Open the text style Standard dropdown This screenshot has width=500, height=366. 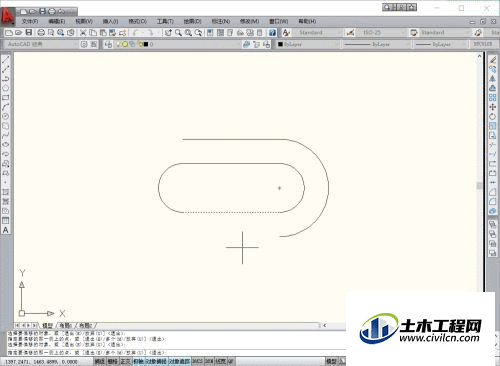(318, 32)
